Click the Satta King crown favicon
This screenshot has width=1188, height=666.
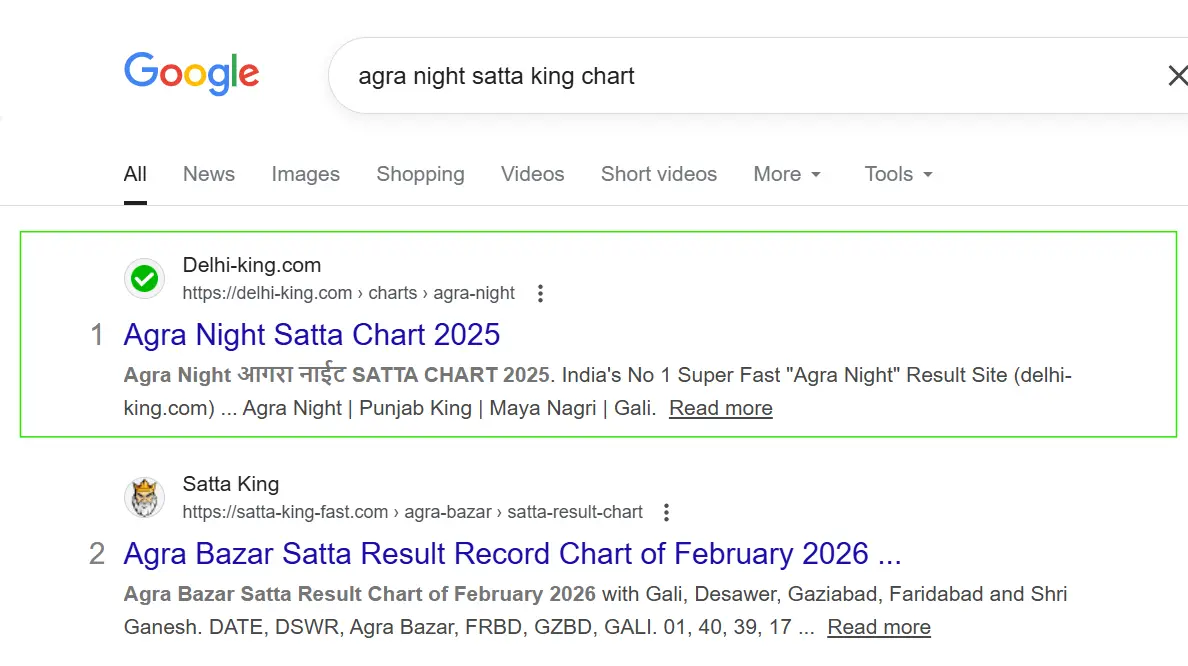click(x=145, y=498)
